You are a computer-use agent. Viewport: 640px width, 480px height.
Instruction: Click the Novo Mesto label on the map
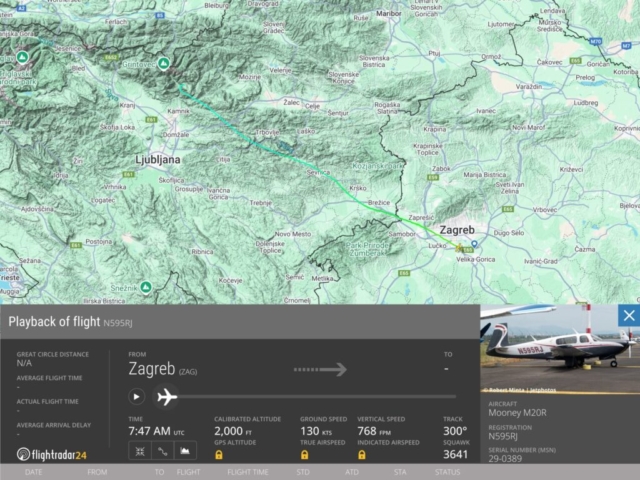pos(293,234)
